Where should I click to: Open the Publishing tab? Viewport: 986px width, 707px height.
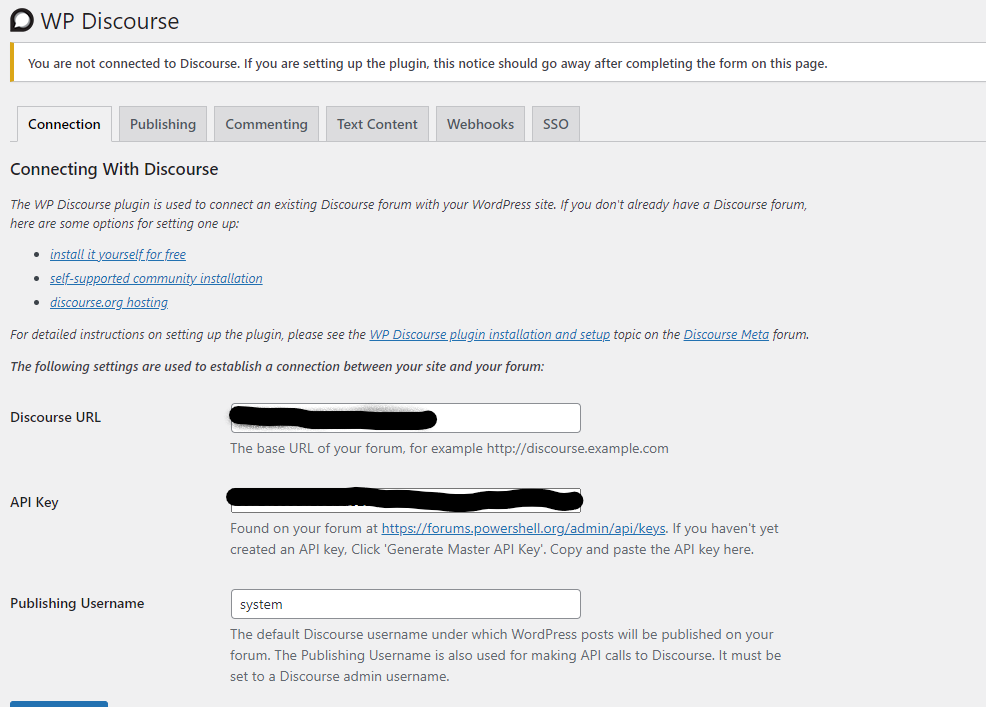pyautogui.click(x=163, y=124)
